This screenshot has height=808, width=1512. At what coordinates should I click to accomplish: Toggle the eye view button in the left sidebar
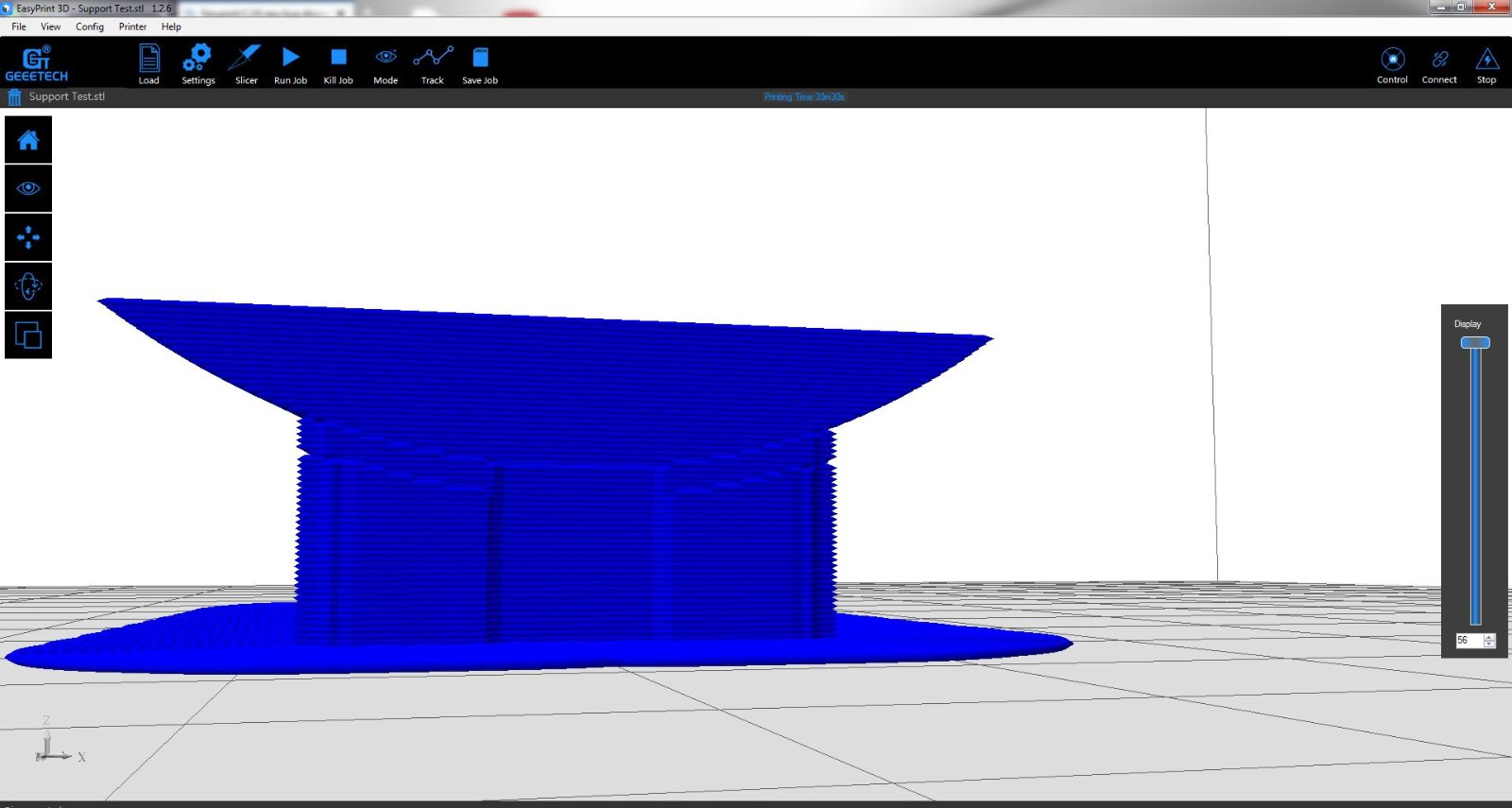pos(28,189)
